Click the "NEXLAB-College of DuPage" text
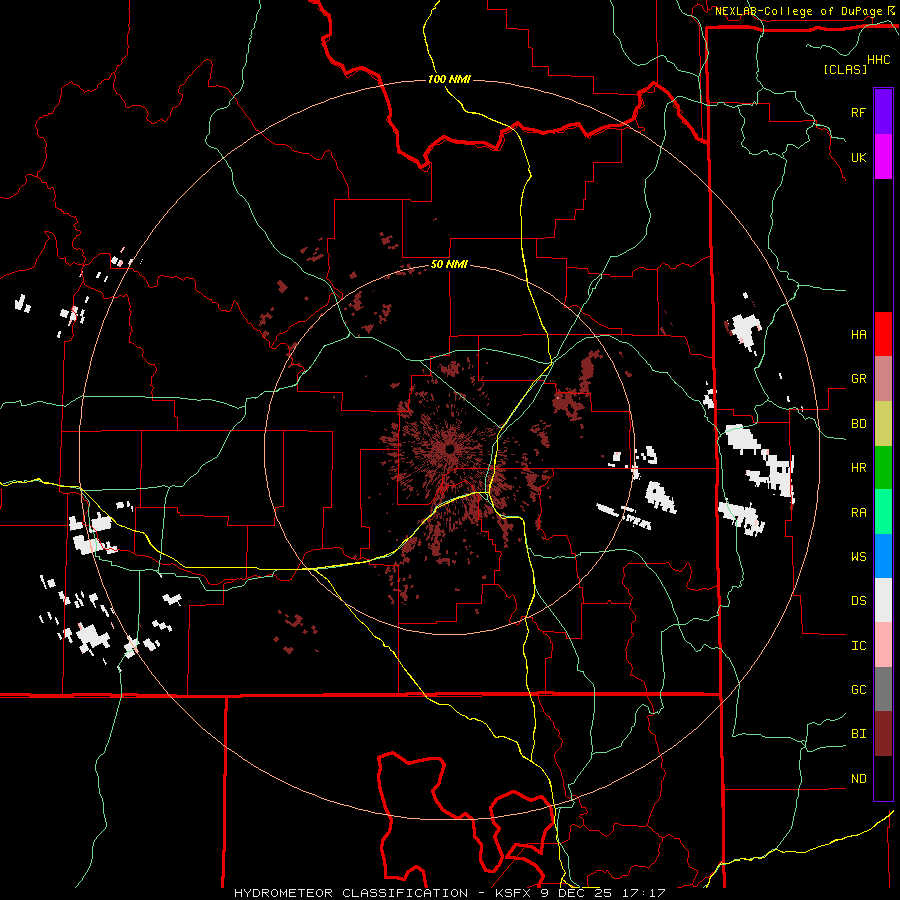Screen dimensions: 900x900 pos(798,11)
